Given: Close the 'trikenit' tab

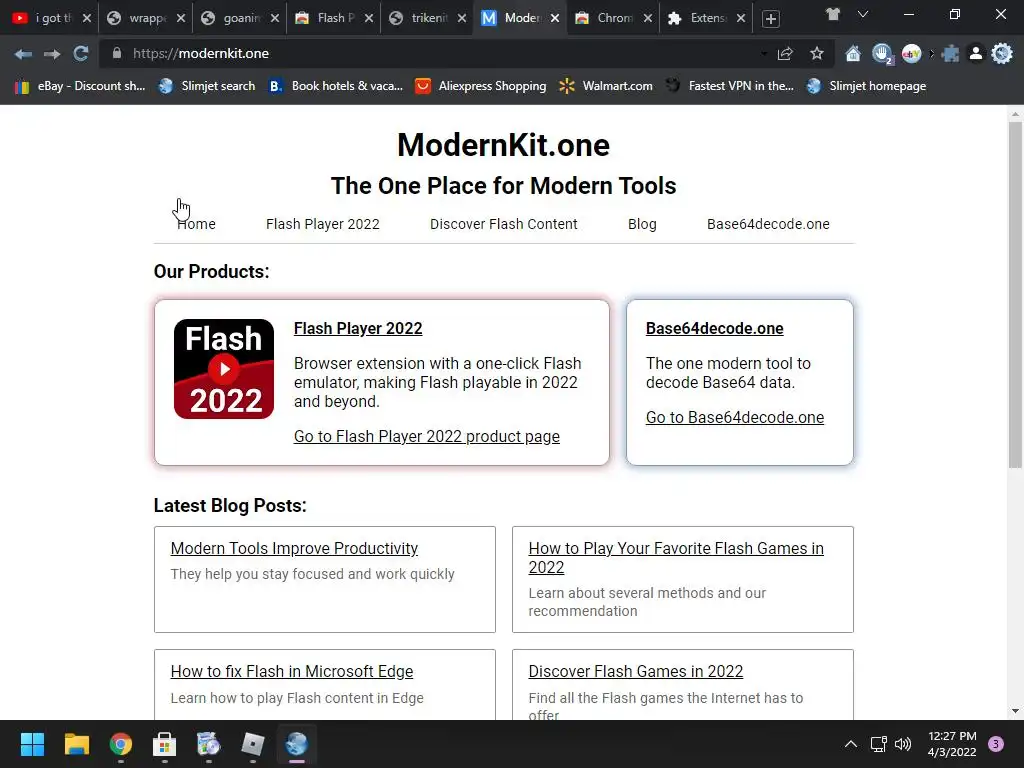Looking at the screenshot, I should (462, 18).
